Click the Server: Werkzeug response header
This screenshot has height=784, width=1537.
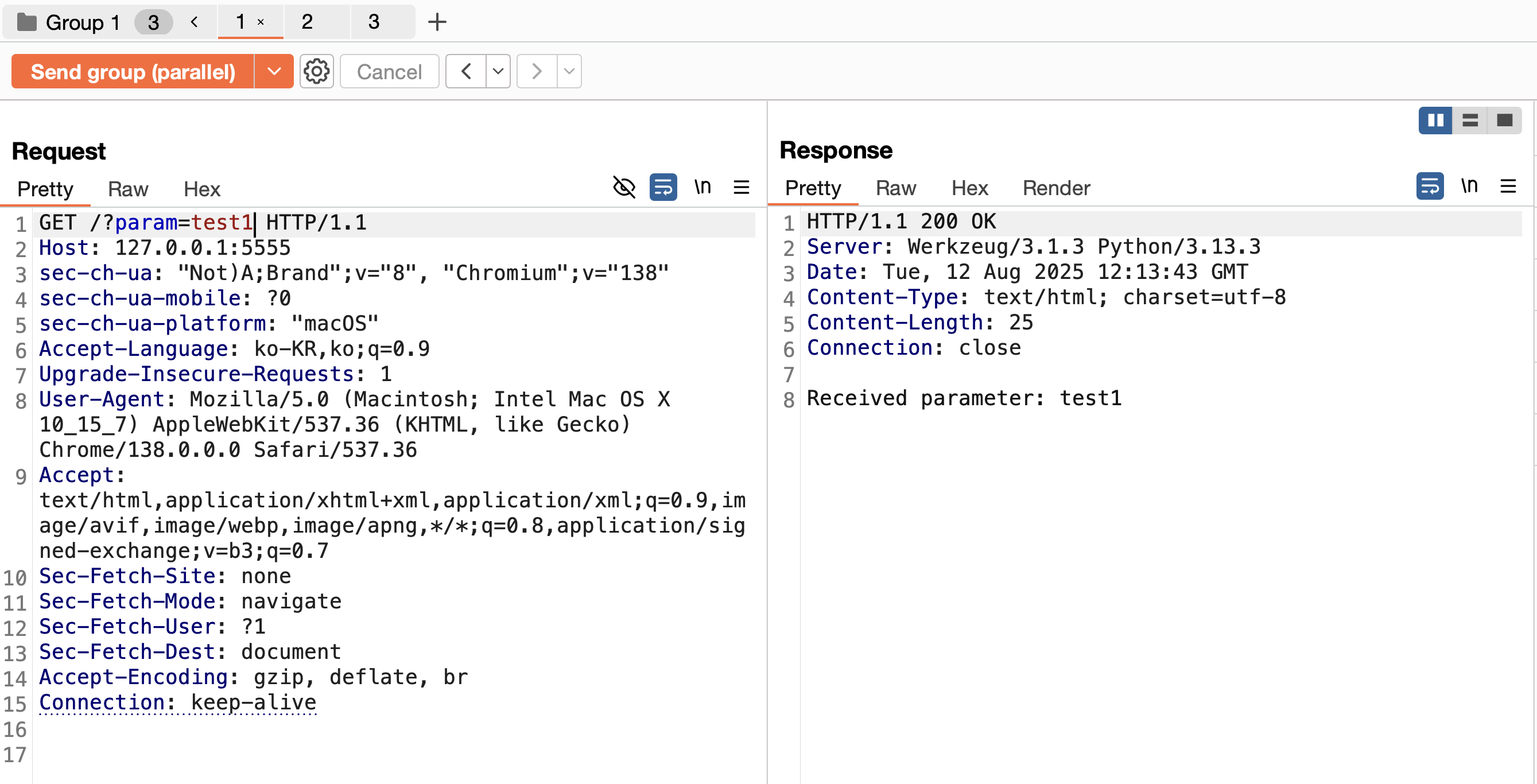click(1034, 246)
